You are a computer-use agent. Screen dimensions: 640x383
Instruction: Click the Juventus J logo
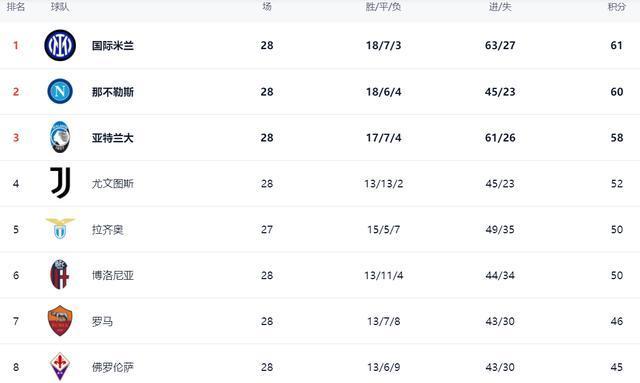click(x=60, y=183)
